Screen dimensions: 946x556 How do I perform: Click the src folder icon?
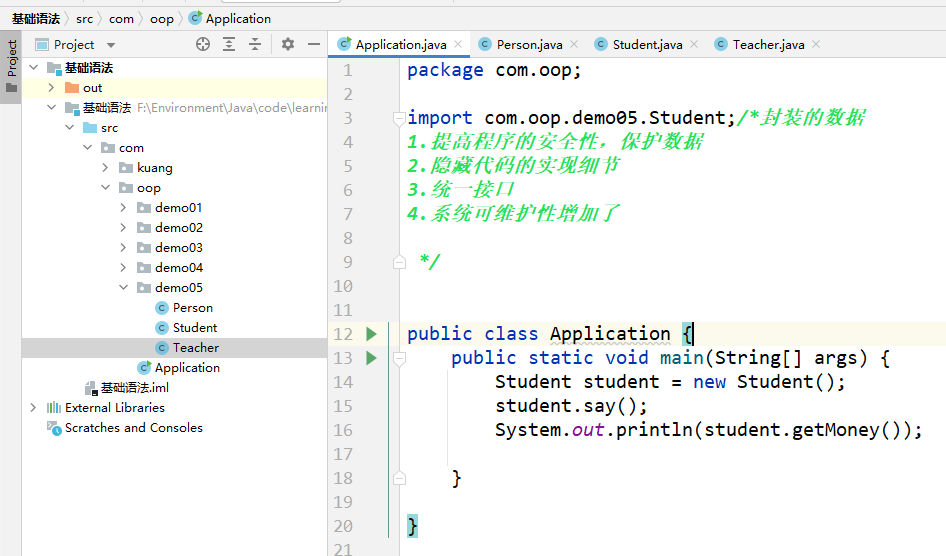(90, 127)
